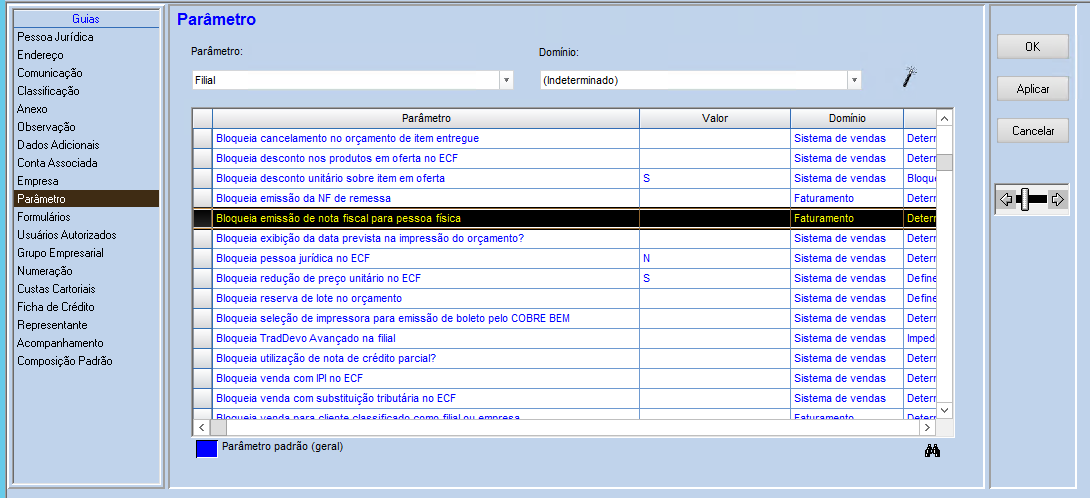Click the right arrow on slider control
Image resolution: width=1090 pixels, height=498 pixels.
(x=1057, y=199)
